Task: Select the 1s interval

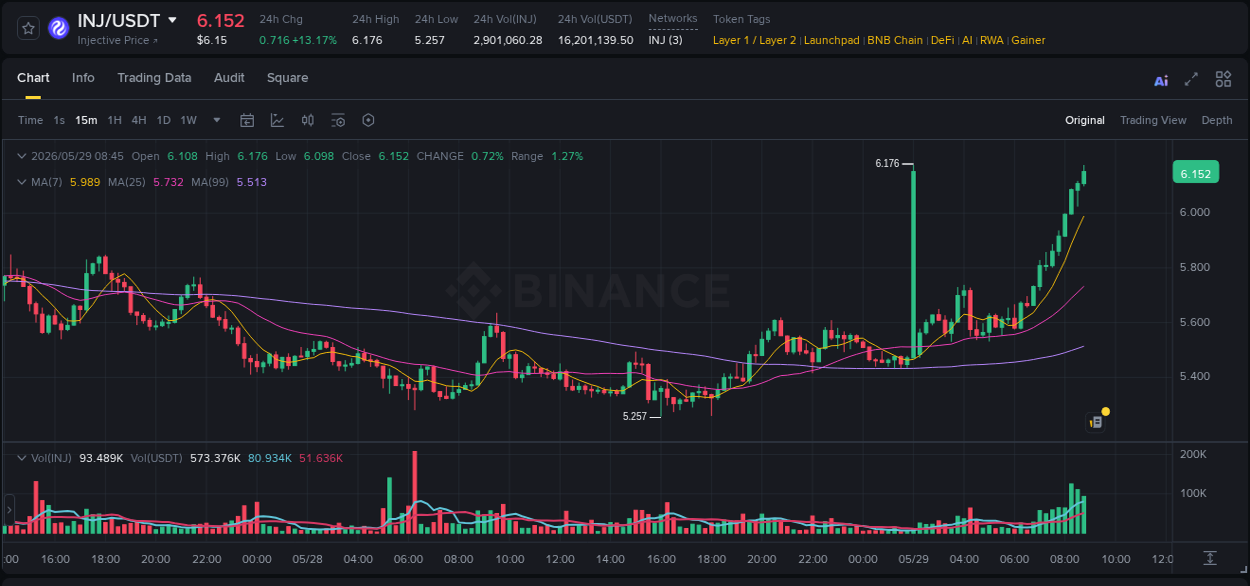Action: [59, 120]
